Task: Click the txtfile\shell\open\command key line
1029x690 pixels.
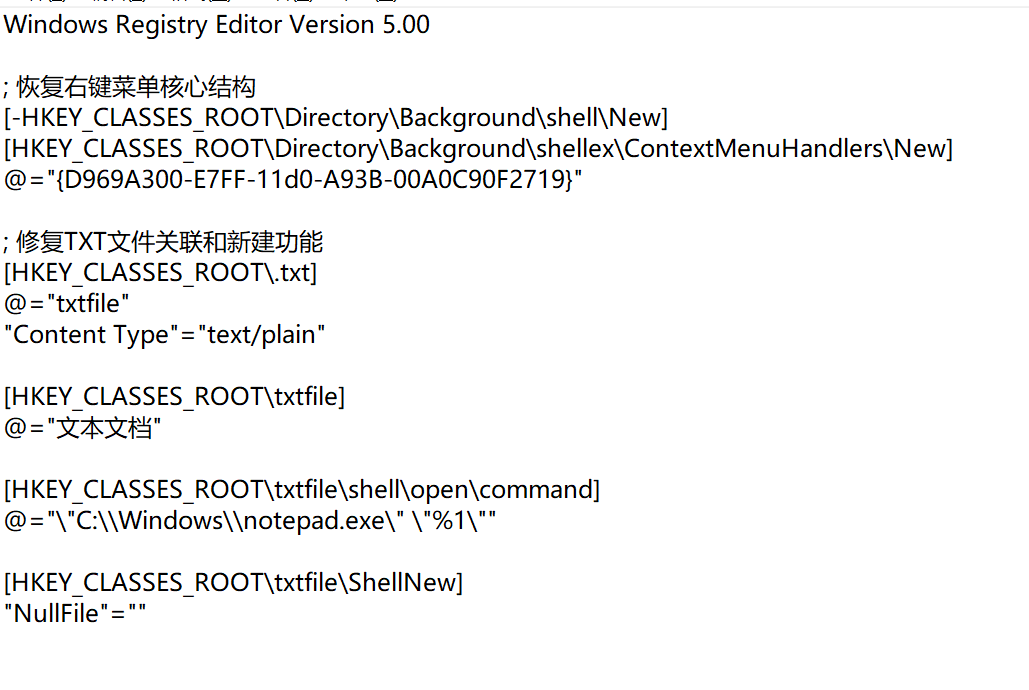Action: (302, 490)
